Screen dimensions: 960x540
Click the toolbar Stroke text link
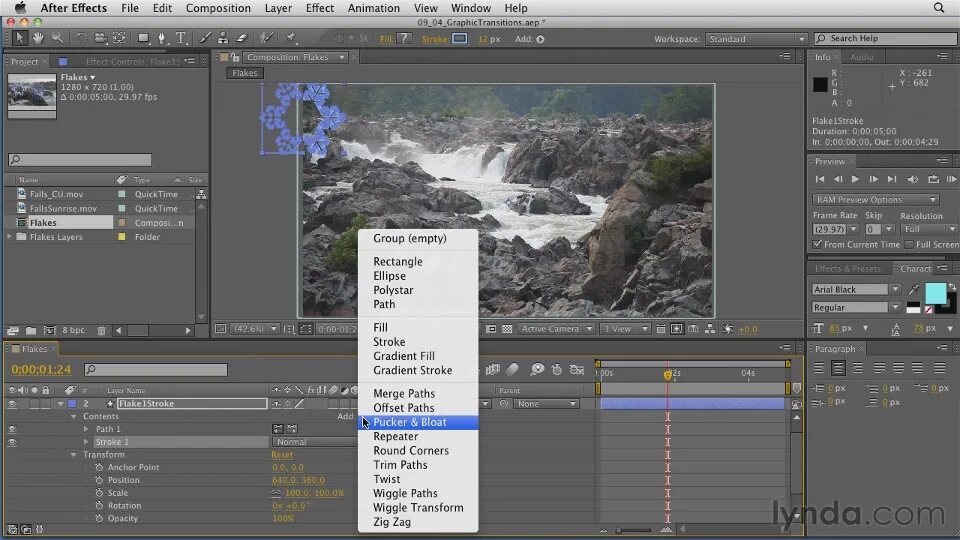(435, 39)
